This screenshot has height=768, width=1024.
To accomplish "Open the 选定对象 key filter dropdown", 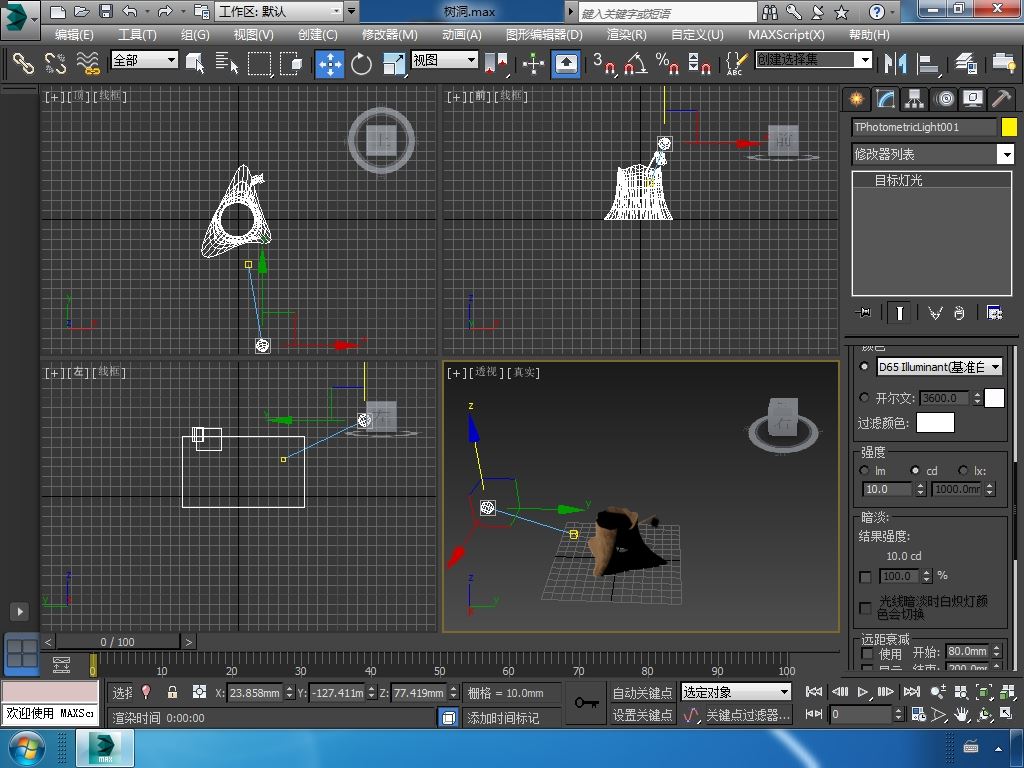I will pos(735,692).
